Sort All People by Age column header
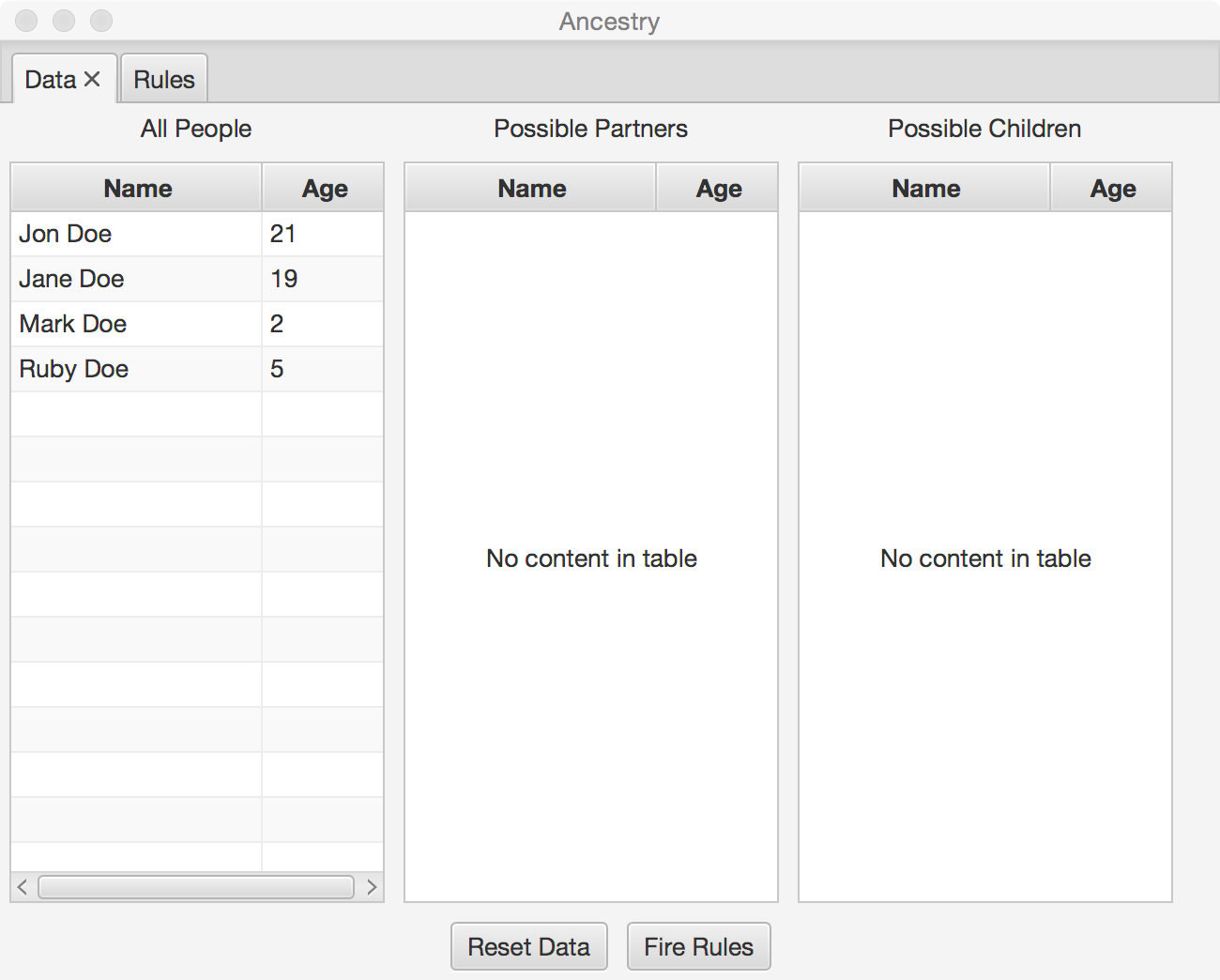 pyautogui.click(x=324, y=188)
